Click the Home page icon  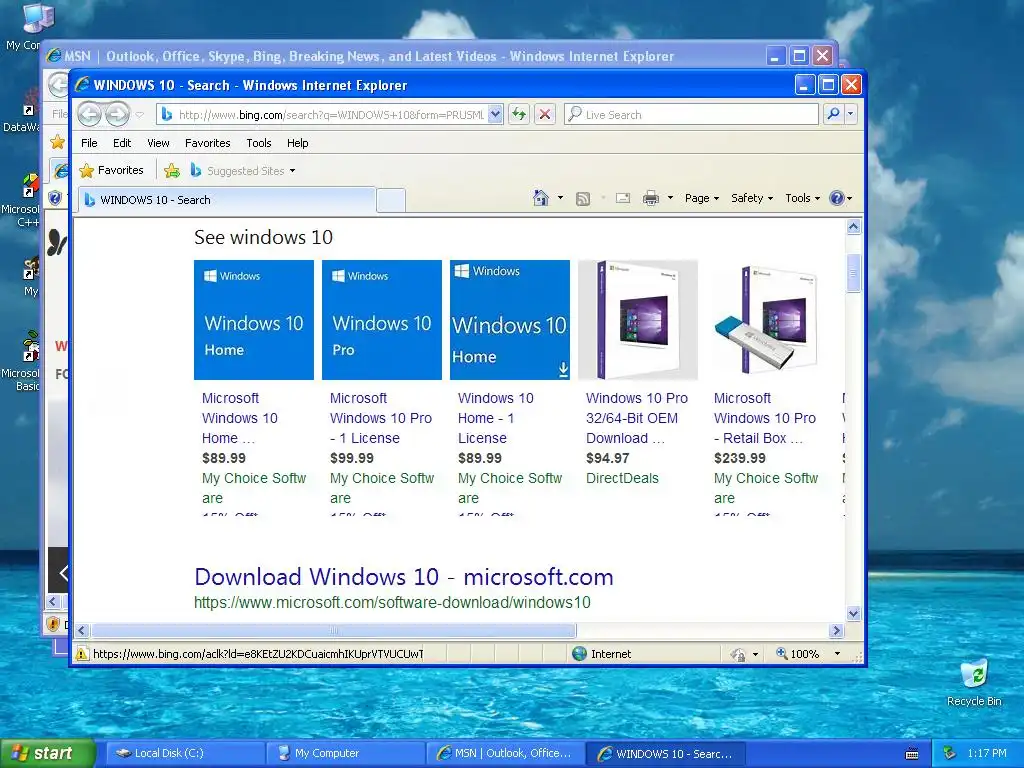coord(540,198)
